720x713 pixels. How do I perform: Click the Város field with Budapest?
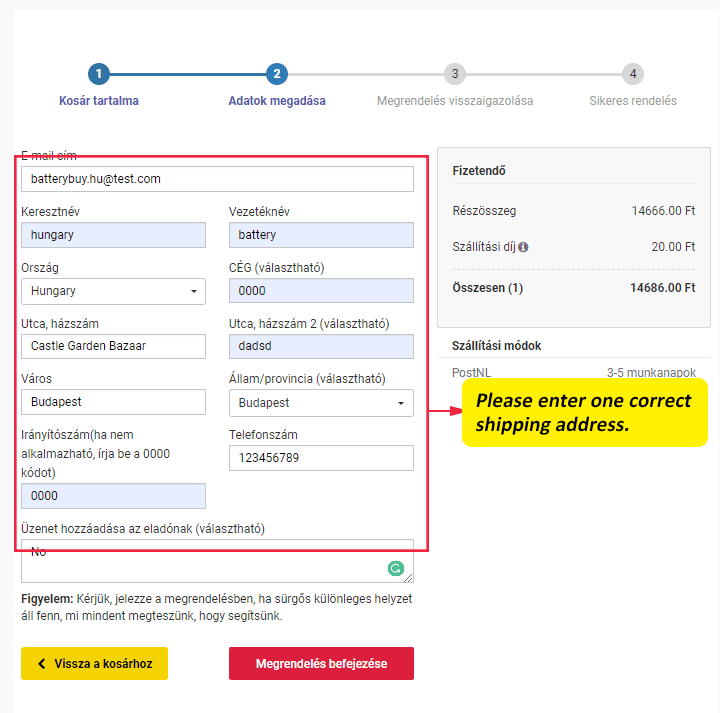click(113, 402)
